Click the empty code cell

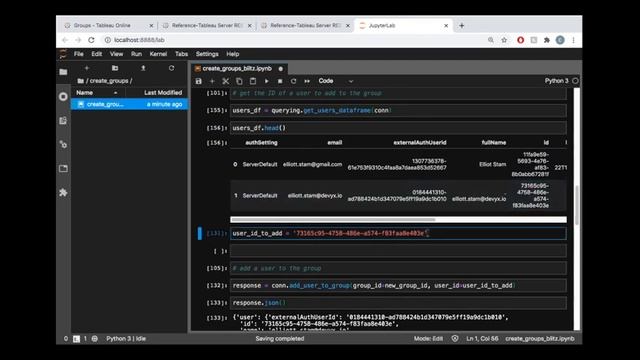(x=398, y=251)
